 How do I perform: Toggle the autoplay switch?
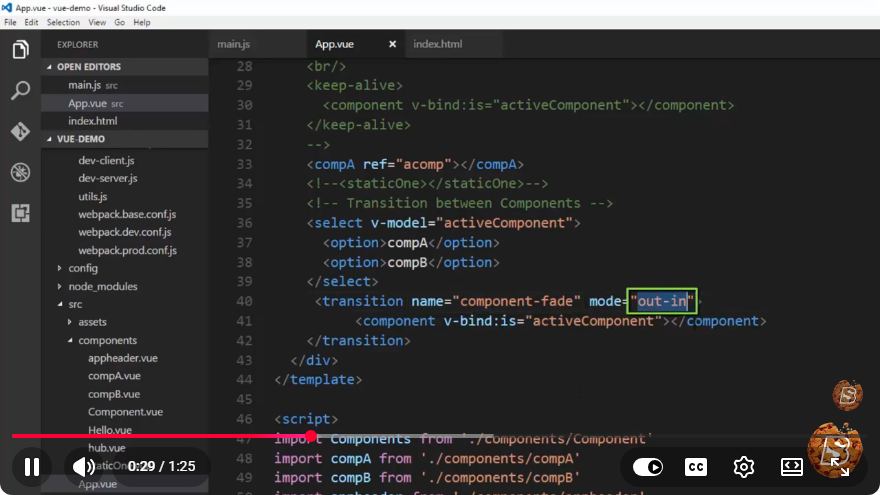click(x=648, y=466)
